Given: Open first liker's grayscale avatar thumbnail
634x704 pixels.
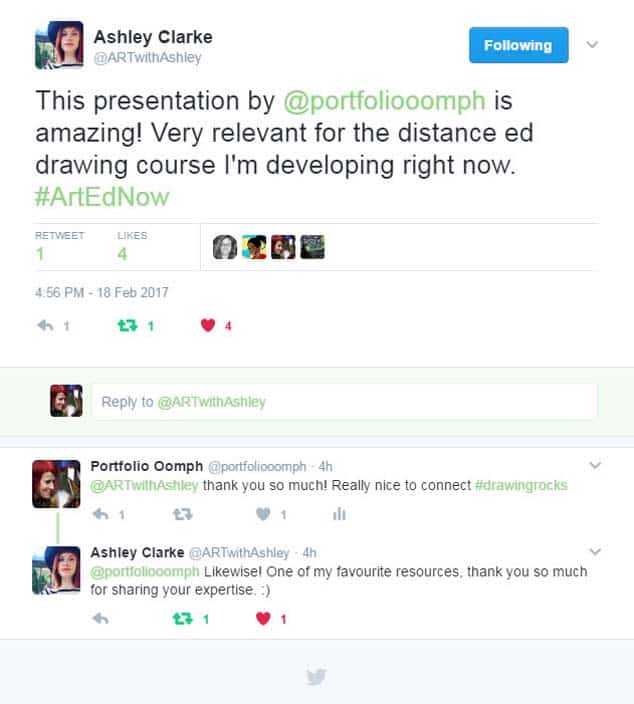Looking at the screenshot, I should pyautogui.click(x=225, y=247).
